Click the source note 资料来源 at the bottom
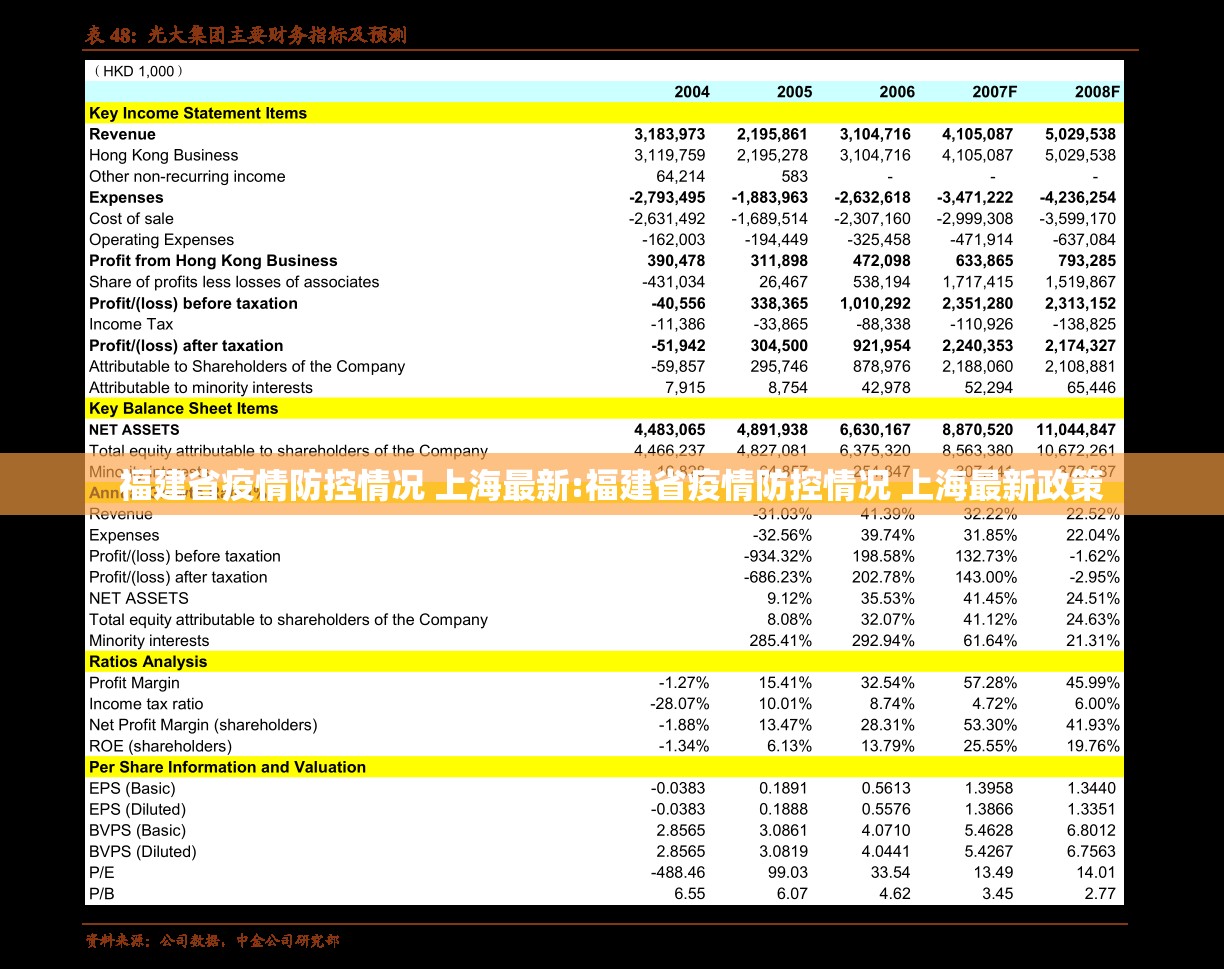1224x969 pixels. [212, 941]
